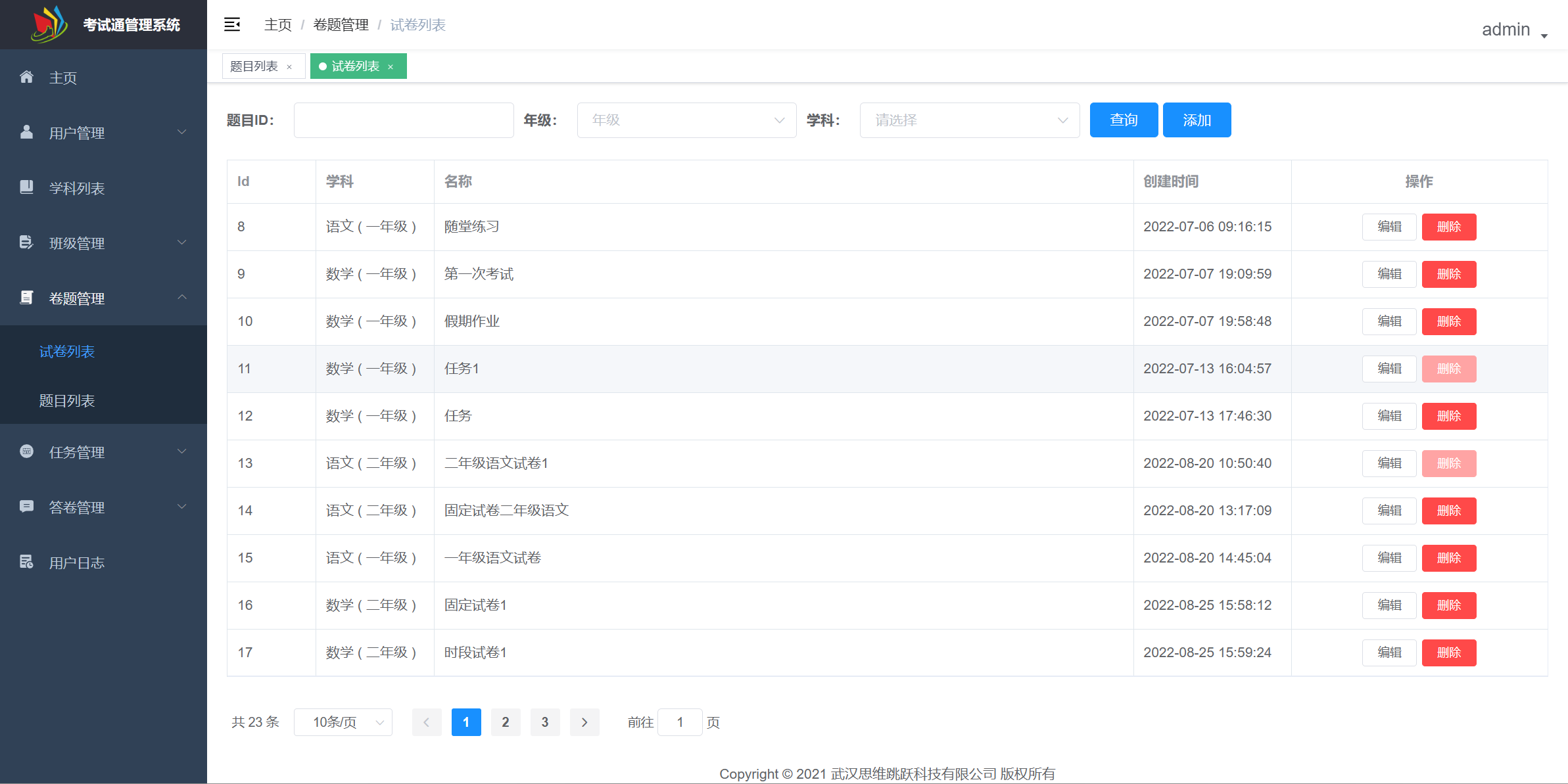The image size is (1568, 784).
Task: Click the 题目ID input field
Action: point(404,120)
